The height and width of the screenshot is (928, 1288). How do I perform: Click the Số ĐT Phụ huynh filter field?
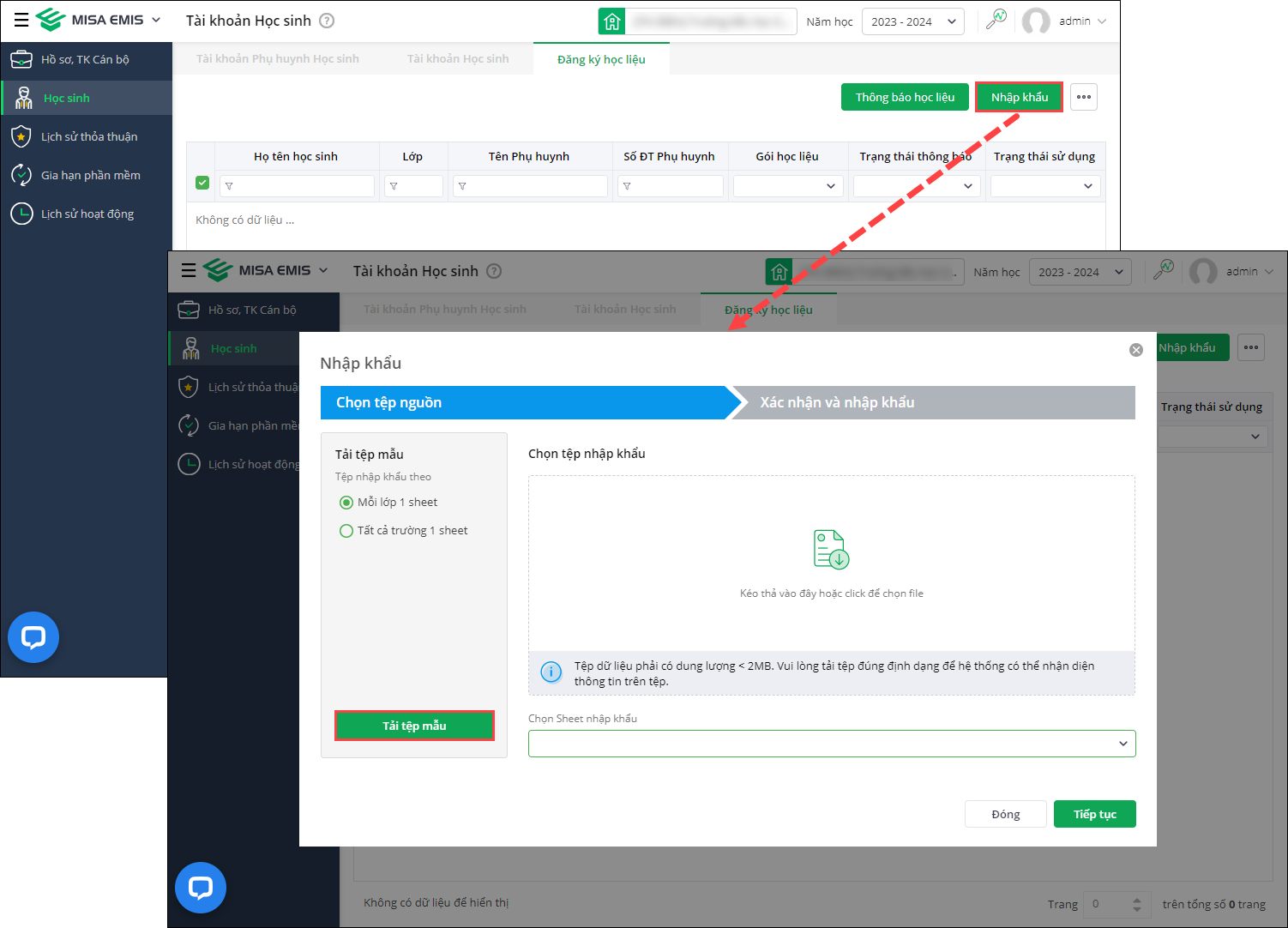pos(671,185)
